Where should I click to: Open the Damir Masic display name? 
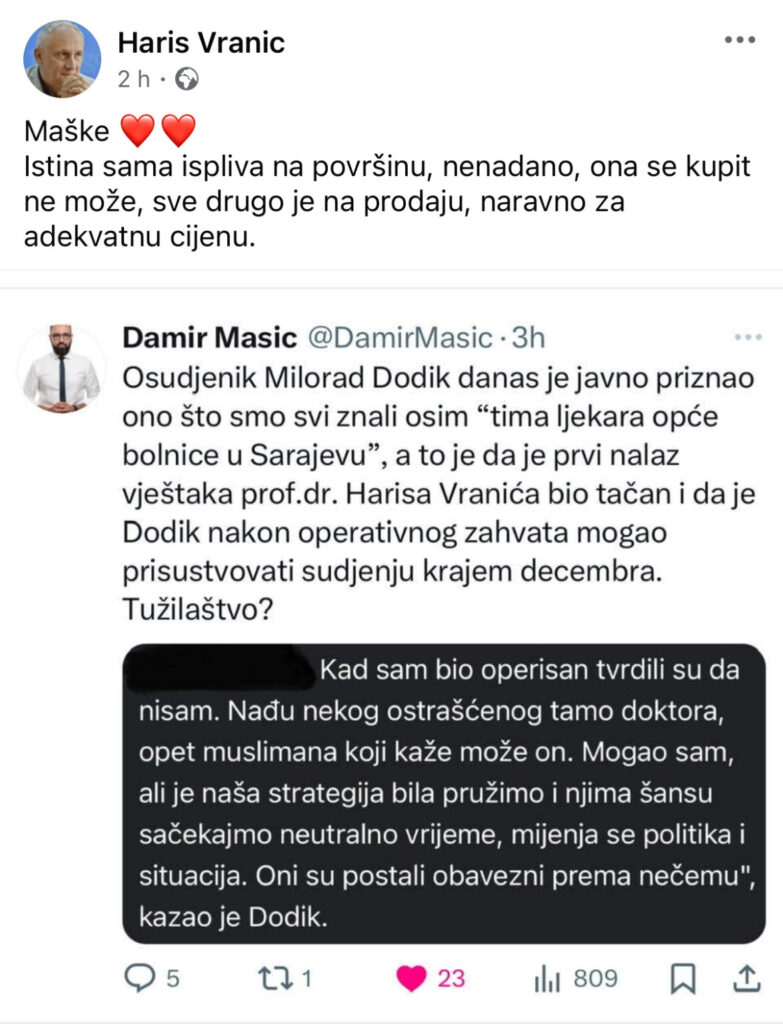click(x=210, y=338)
